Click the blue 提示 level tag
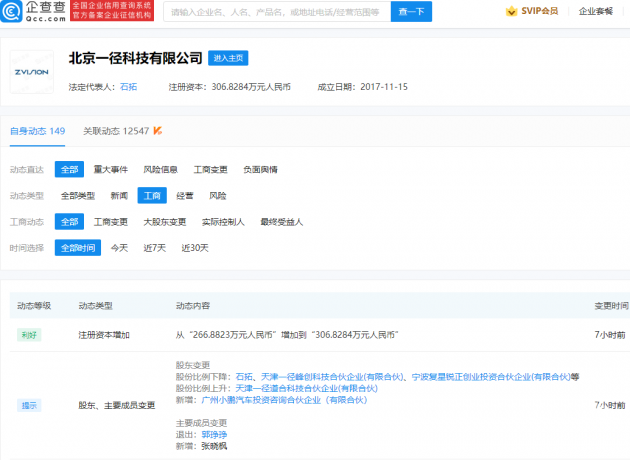The width and height of the screenshot is (630, 460). [30, 405]
